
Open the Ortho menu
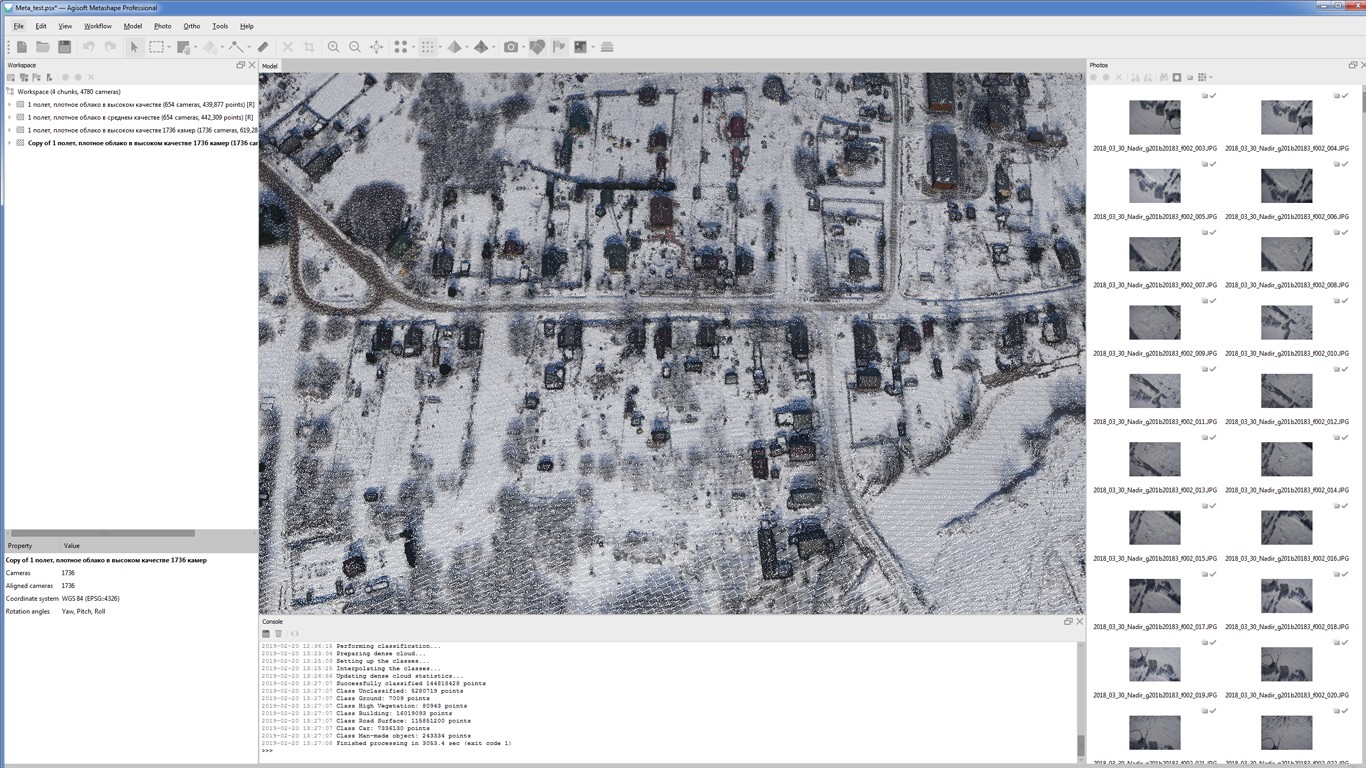coord(191,26)
